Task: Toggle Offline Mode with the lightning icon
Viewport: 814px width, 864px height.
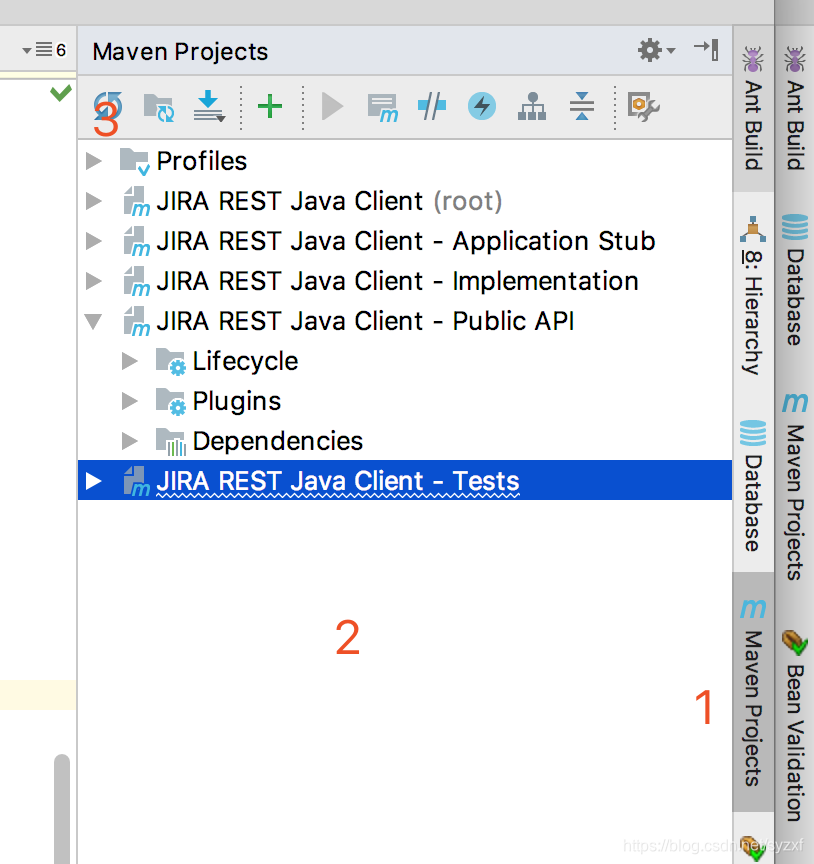Action: pyautogui.click(x=482, y=107)
